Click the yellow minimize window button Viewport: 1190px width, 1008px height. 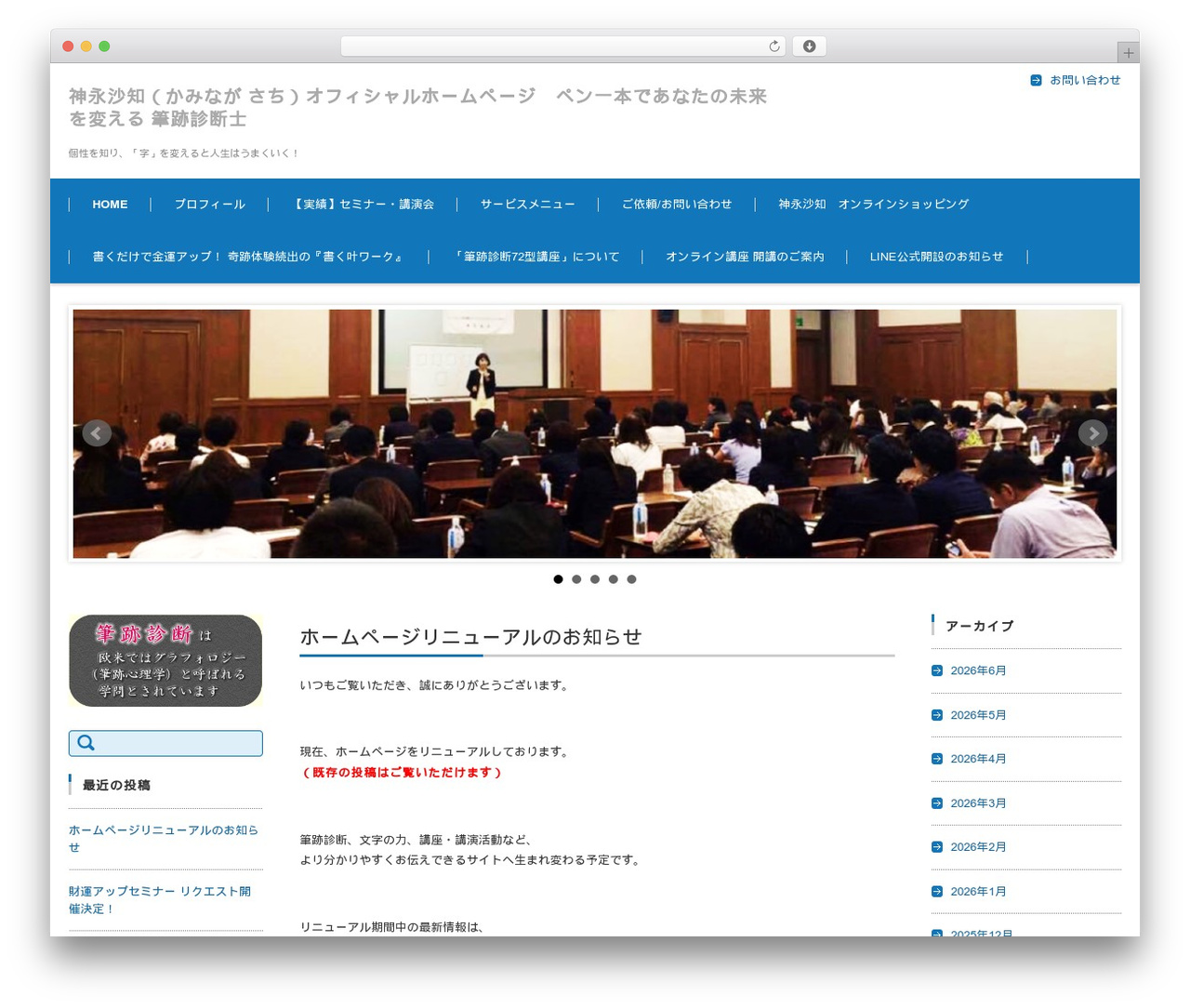[86, 46]
